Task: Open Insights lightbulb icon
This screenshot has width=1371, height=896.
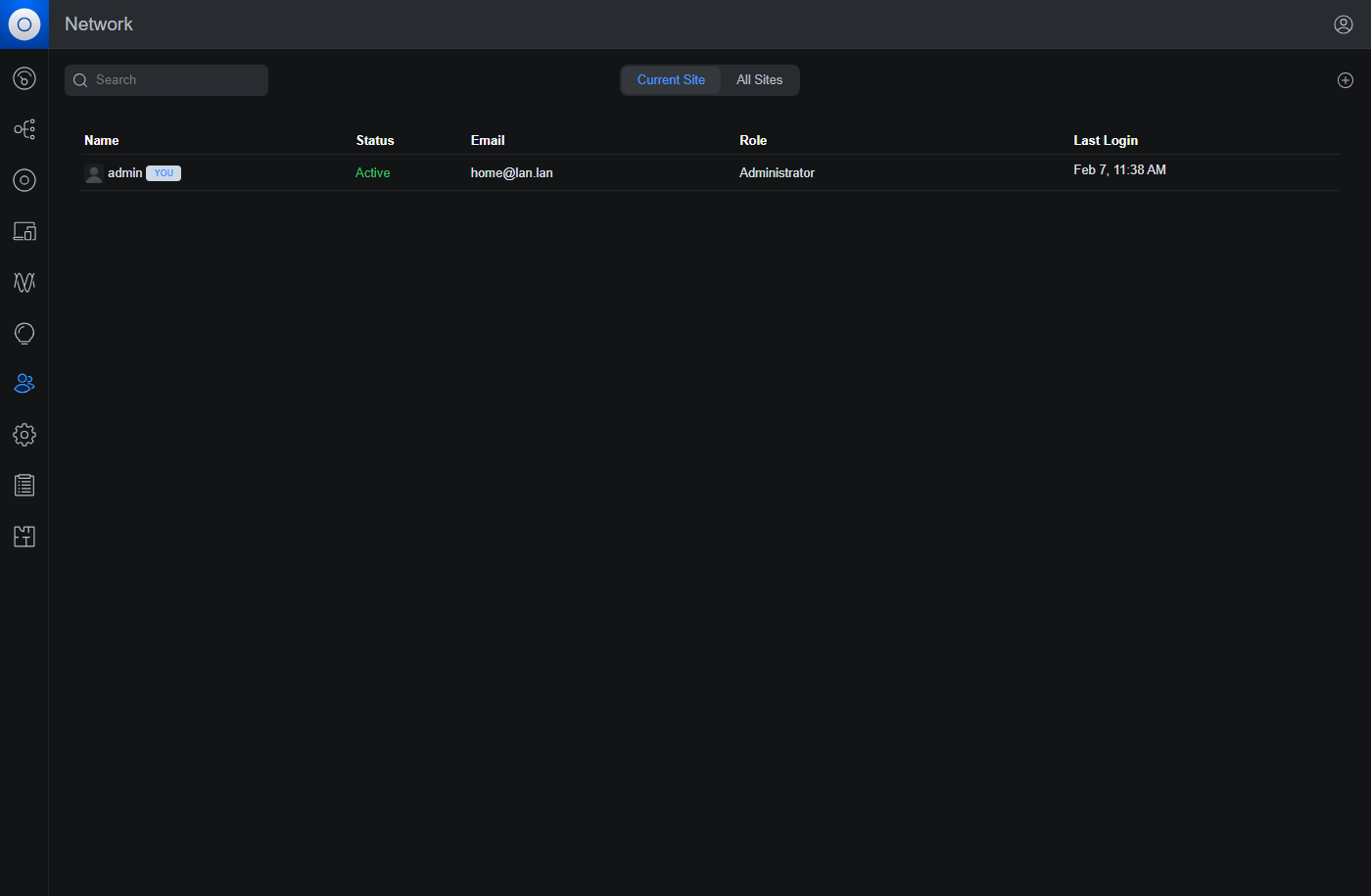Action: (24, 333)
